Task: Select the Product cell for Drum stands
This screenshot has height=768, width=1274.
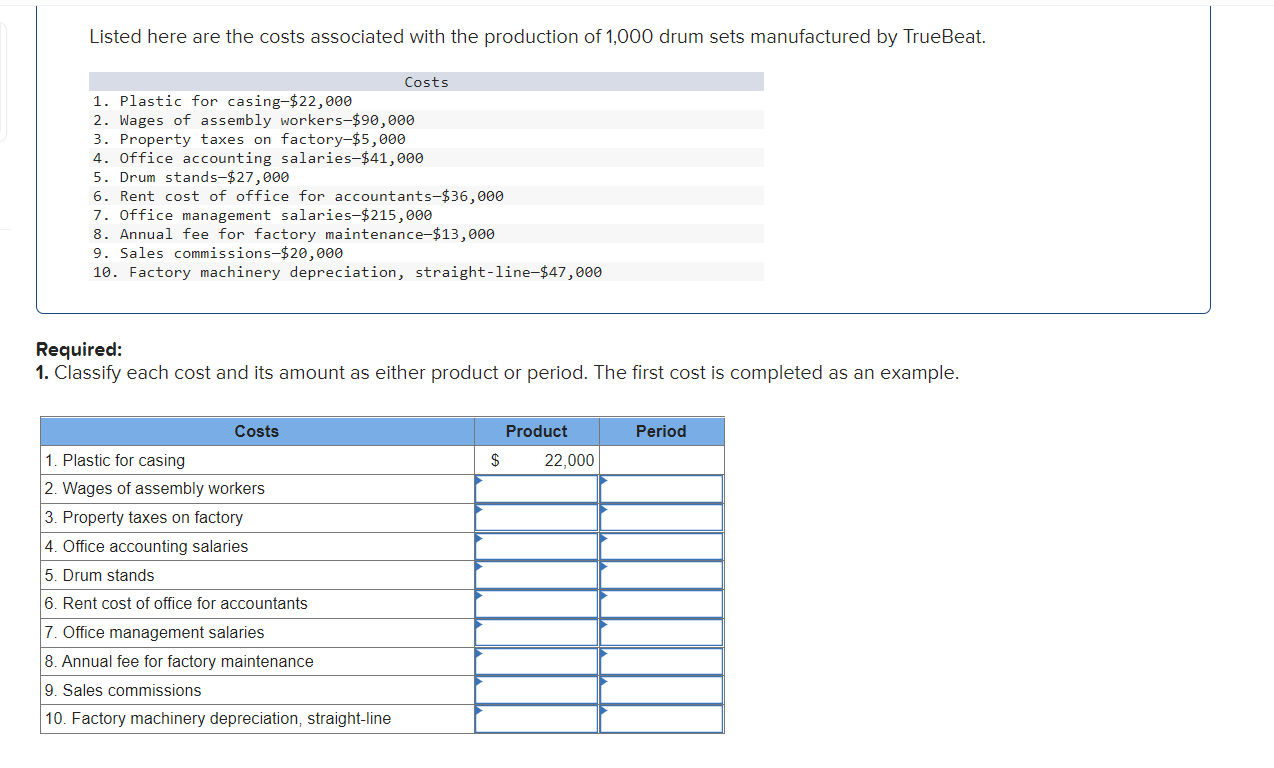Action: point(536,575)
